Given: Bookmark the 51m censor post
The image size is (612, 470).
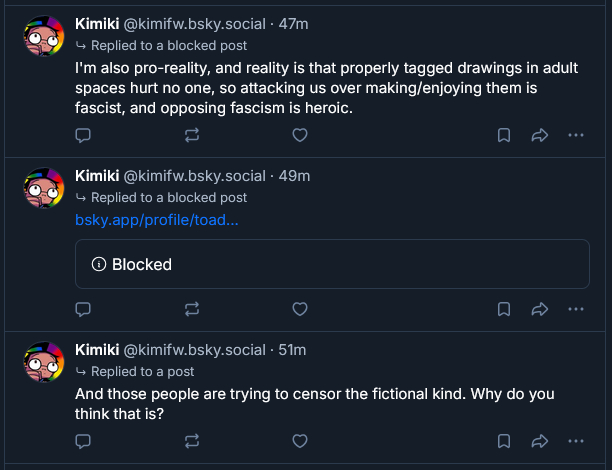Looking at the screenshot, I should click(x=505, y=440).
